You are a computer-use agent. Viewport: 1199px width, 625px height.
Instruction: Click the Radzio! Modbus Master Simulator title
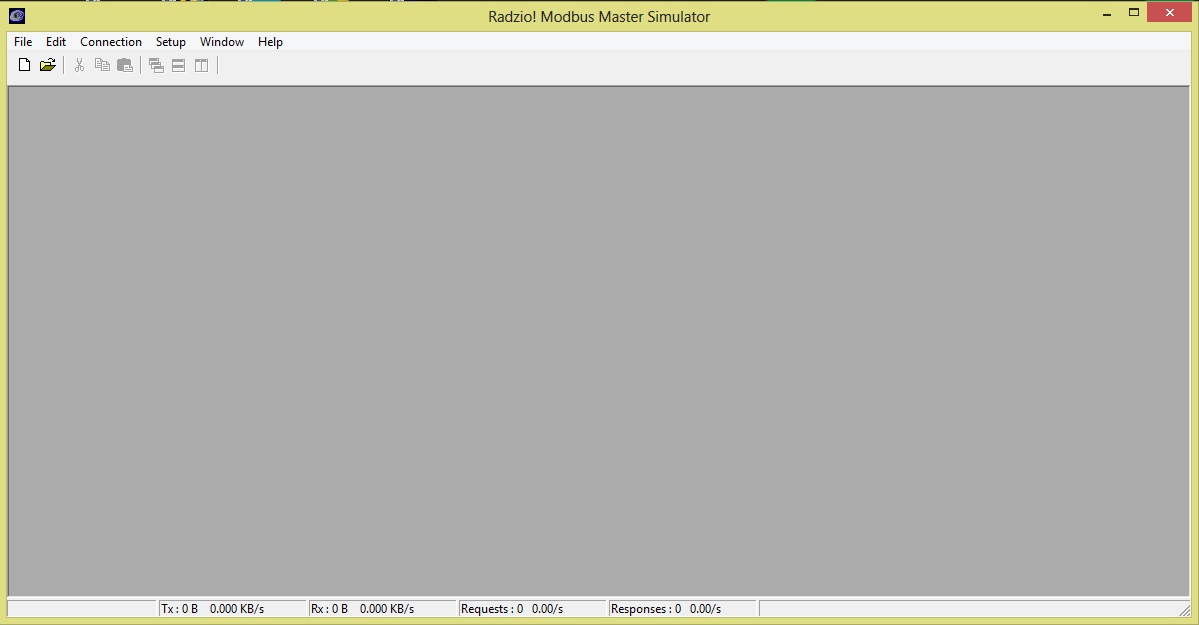click(599, 17)
